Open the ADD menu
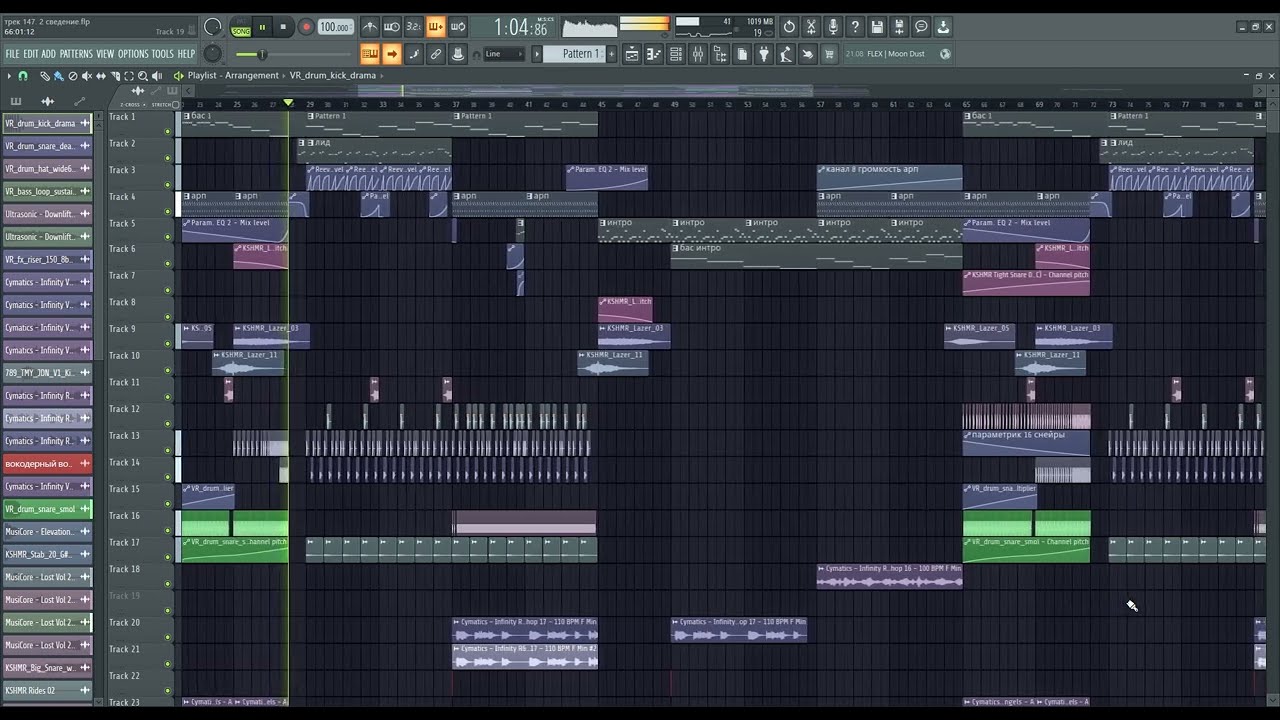This screenshot has width=1280, height=720. click(49, 54)
